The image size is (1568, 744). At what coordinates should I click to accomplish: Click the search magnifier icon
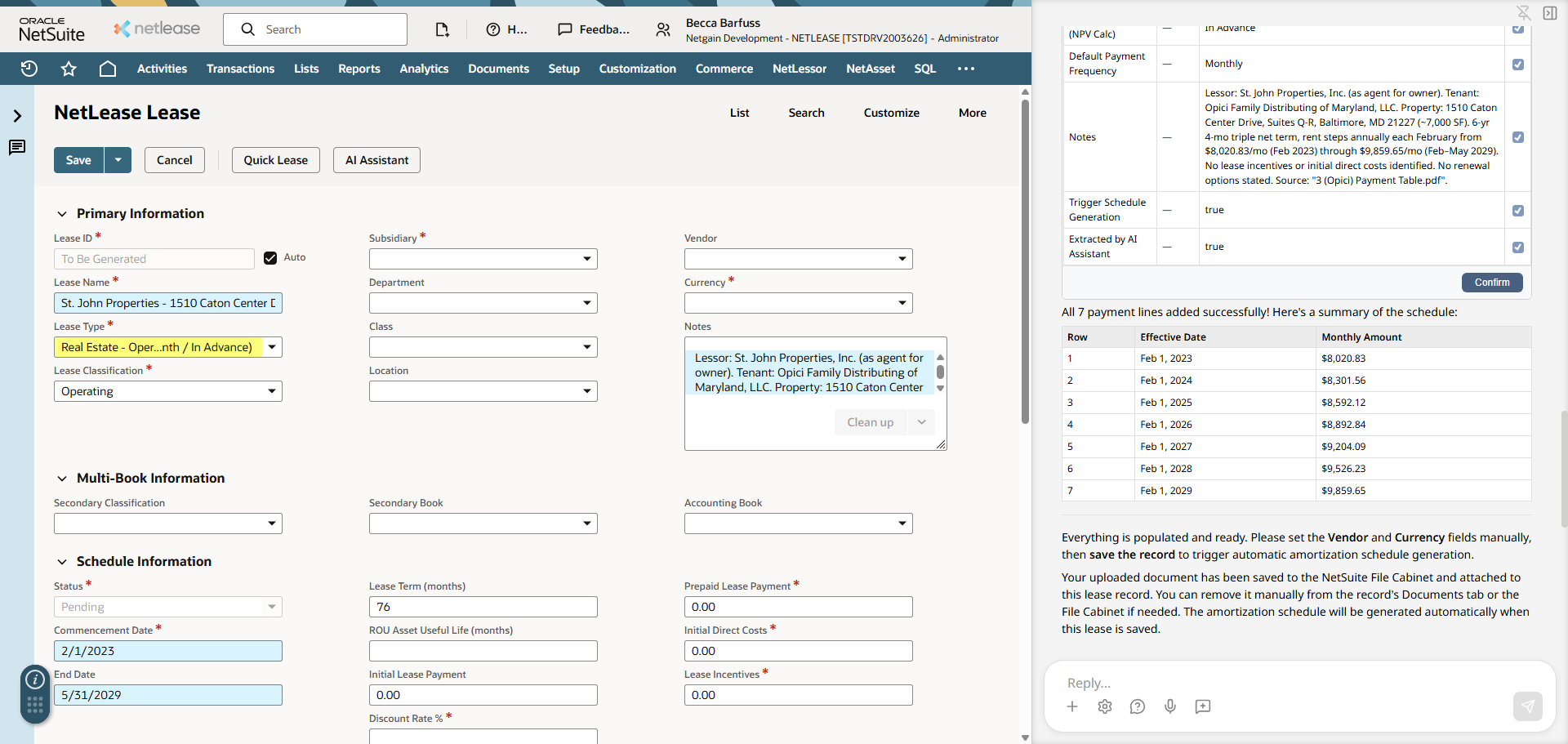pyautogui.click(x=248, y=29)
